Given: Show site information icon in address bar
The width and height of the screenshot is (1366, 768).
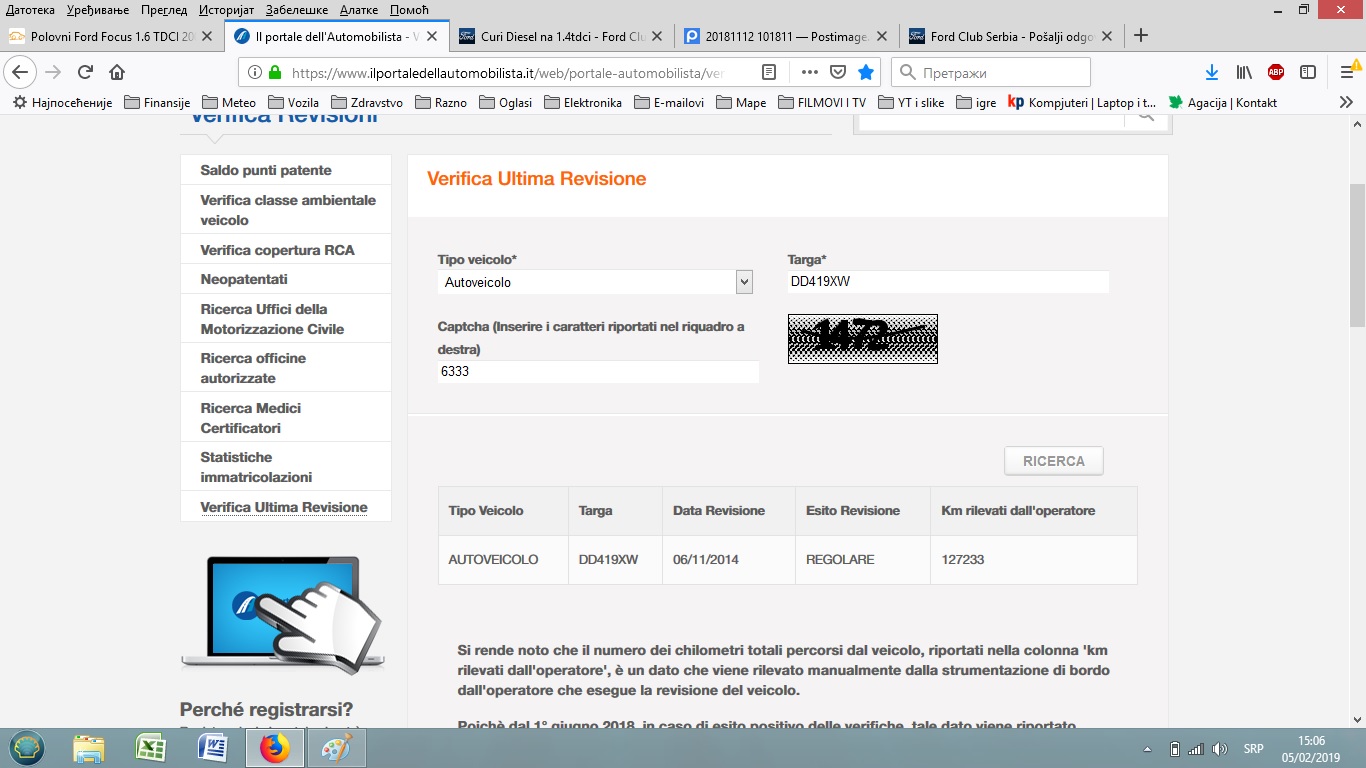Looking at the screenshot, I should tap(254, 72).
